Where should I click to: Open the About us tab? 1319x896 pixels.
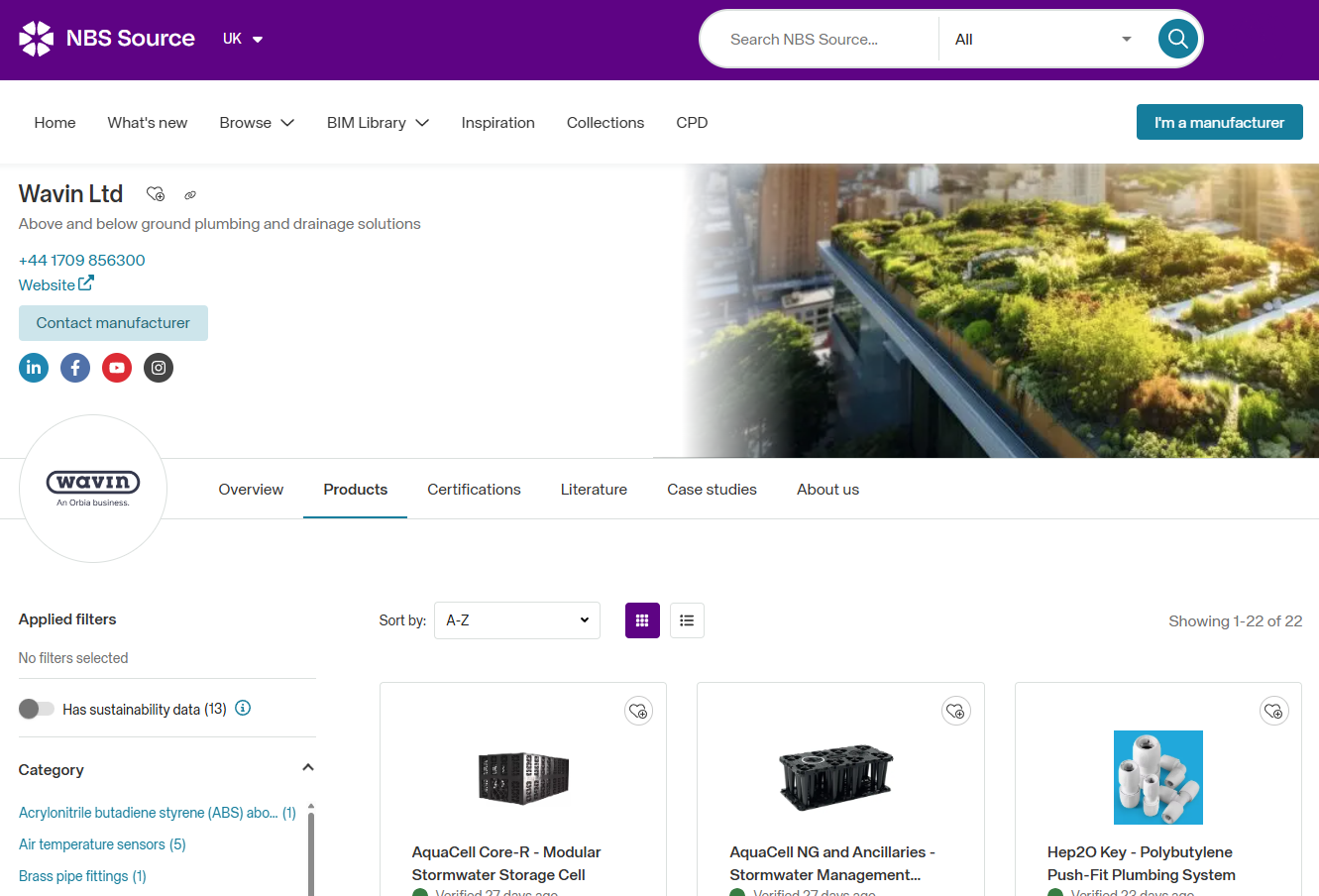(x=827, y=490)
